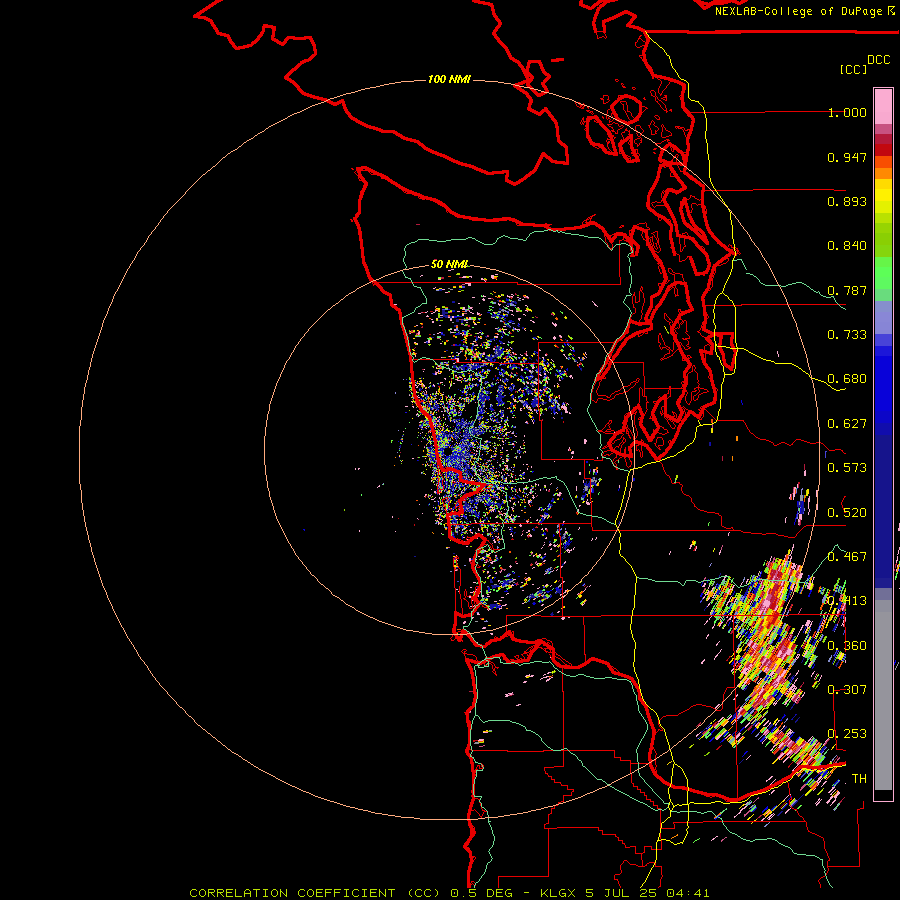This screenshot has width=900, height=900.
Task: Select the 0.840 legend value
Action: coord(847,246)
